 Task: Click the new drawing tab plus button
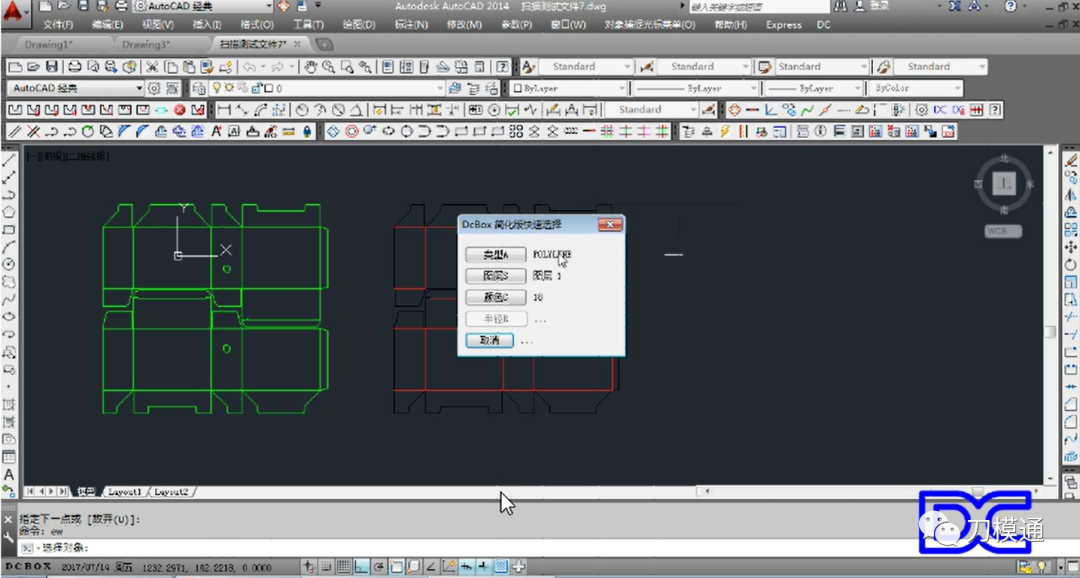(324, 45)
